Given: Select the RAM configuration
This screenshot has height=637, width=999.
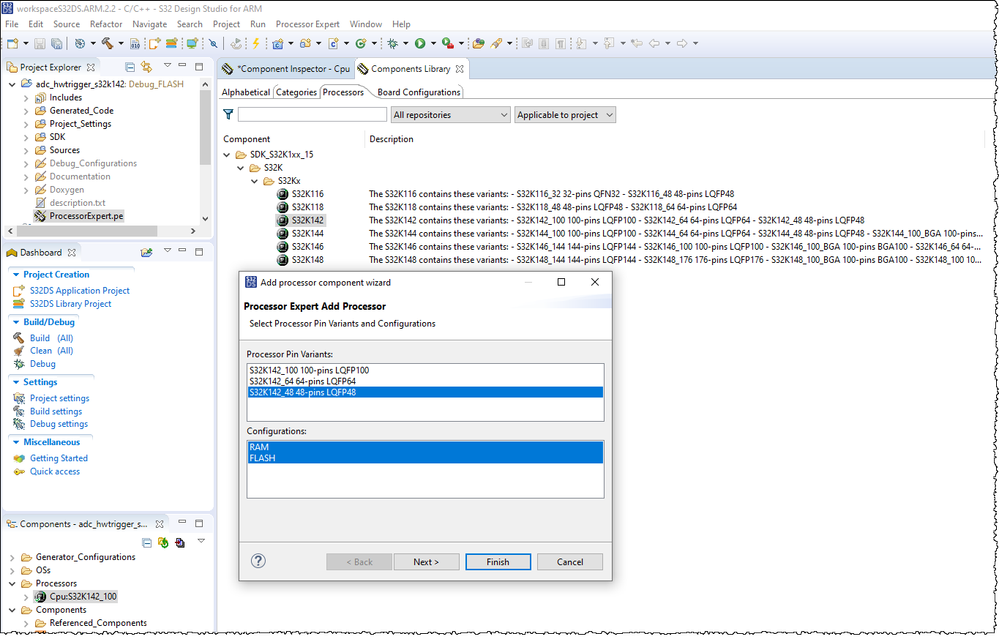Looking at the screenshot, I should pos(425,447).
